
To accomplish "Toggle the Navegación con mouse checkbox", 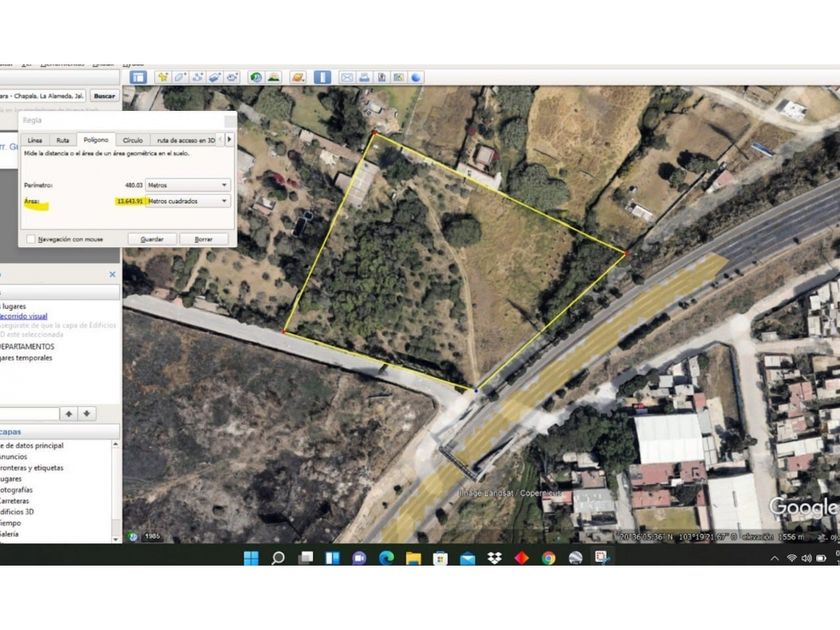I will click(31, 239).
